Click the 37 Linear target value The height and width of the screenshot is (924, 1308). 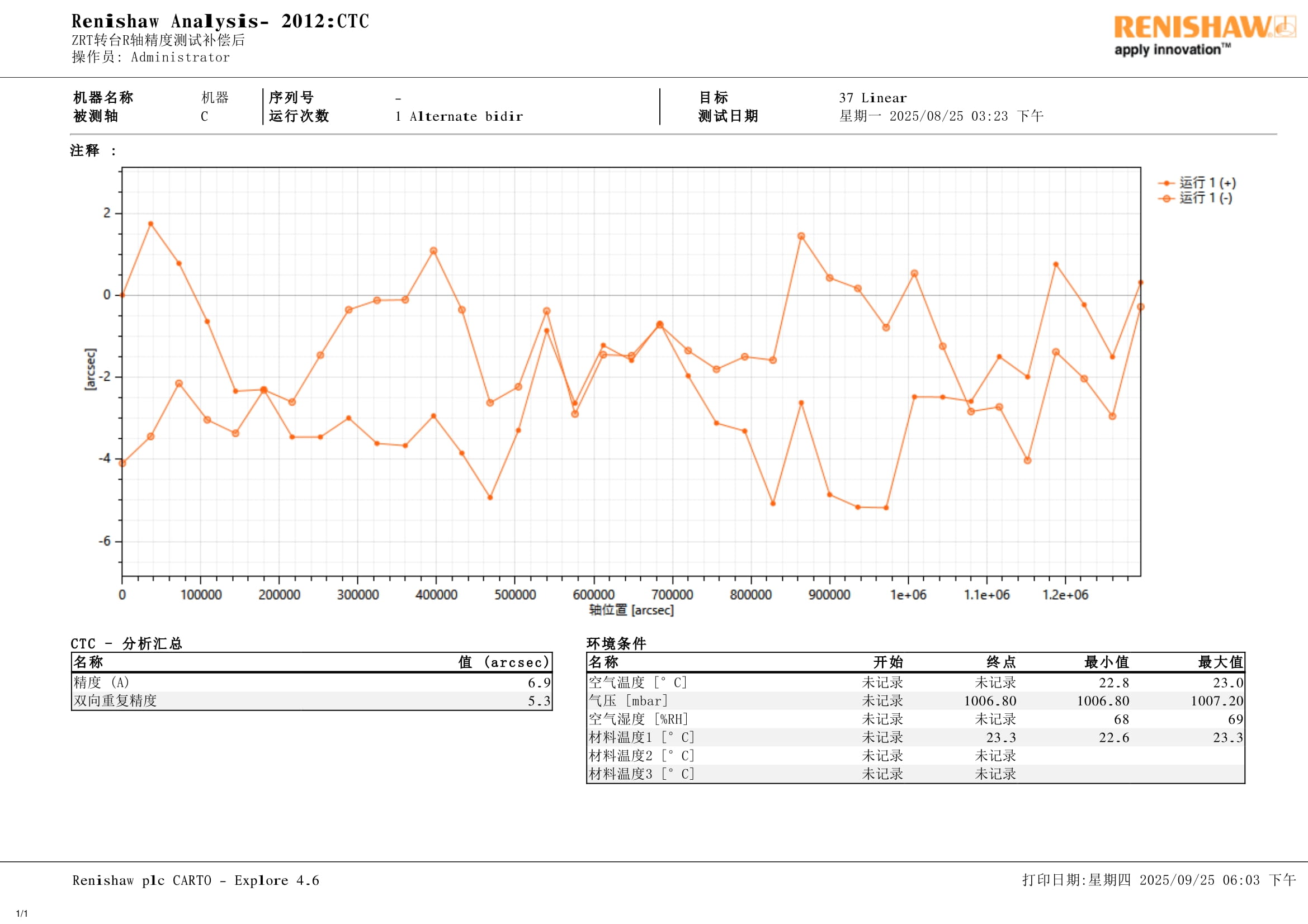click(x=872, y=98)
